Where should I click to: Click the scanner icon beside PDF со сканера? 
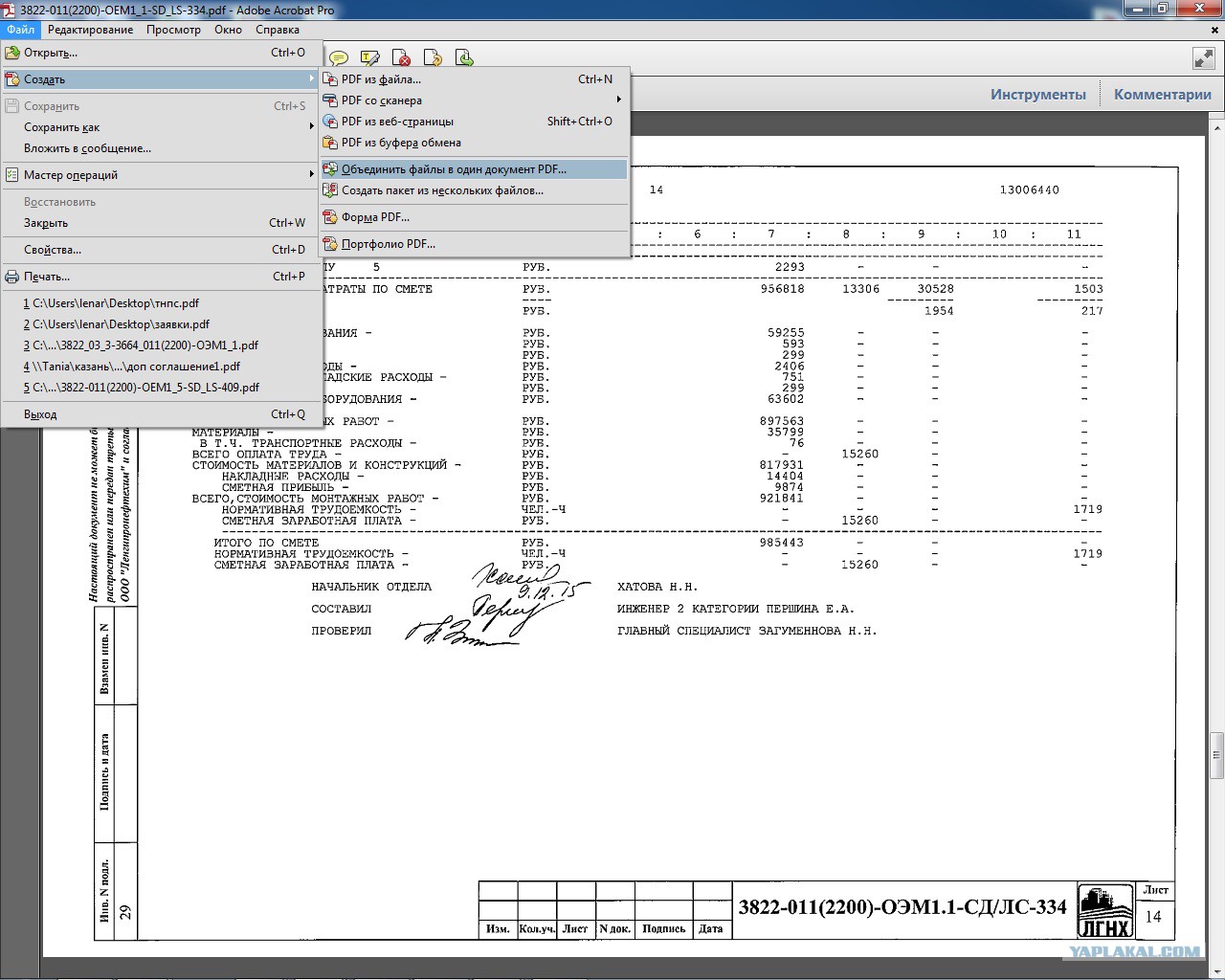(329, 100)
